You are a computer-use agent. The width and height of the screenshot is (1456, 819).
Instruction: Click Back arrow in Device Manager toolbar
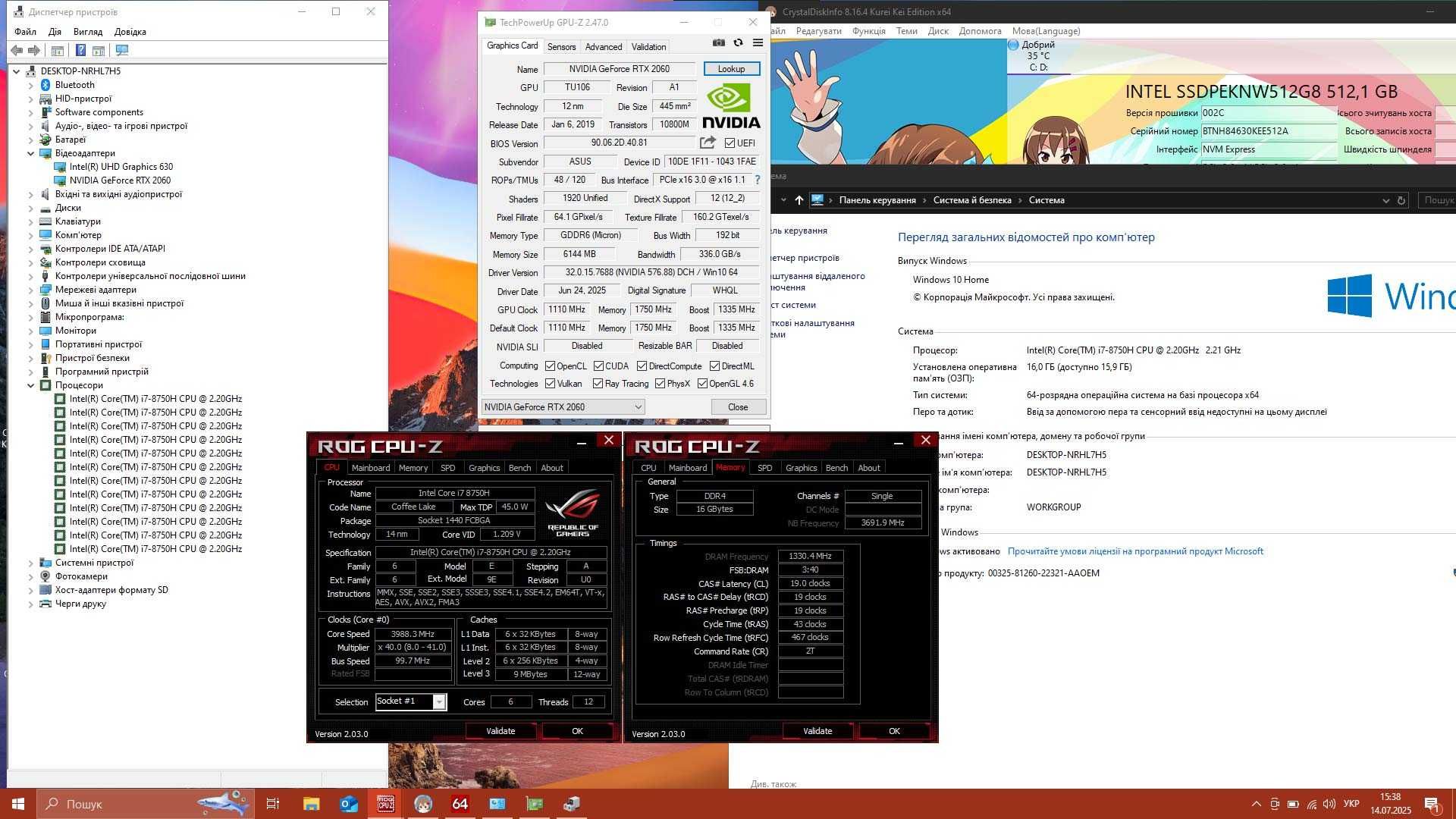point(16,50)
